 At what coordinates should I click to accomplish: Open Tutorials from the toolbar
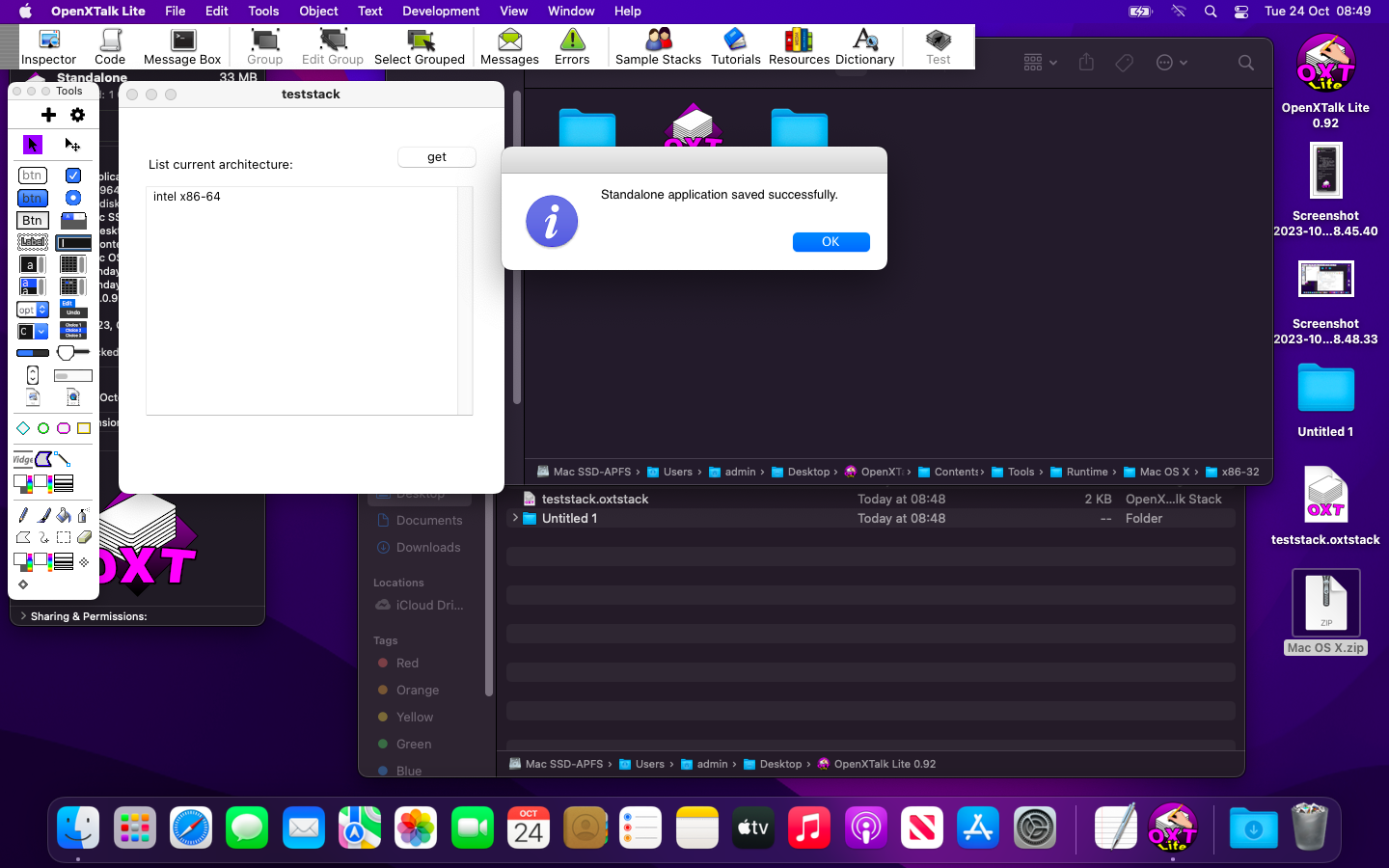pyautogui.click(x=735, y=46)
